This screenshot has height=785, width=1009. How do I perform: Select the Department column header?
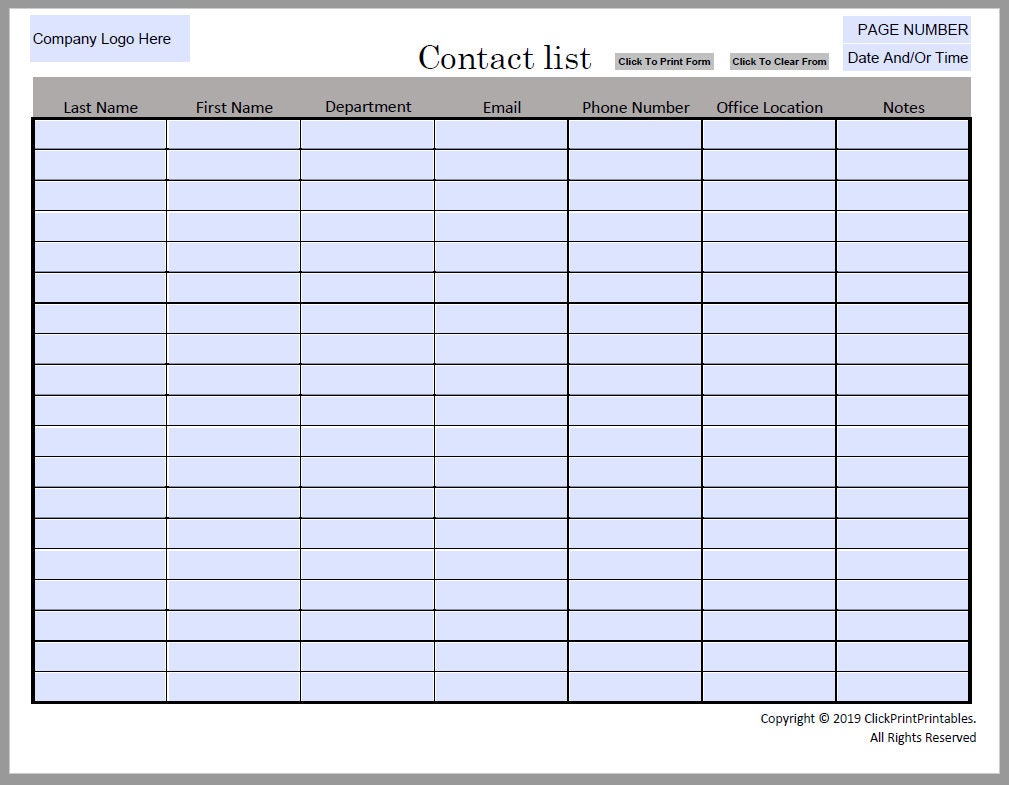point(368,105)
